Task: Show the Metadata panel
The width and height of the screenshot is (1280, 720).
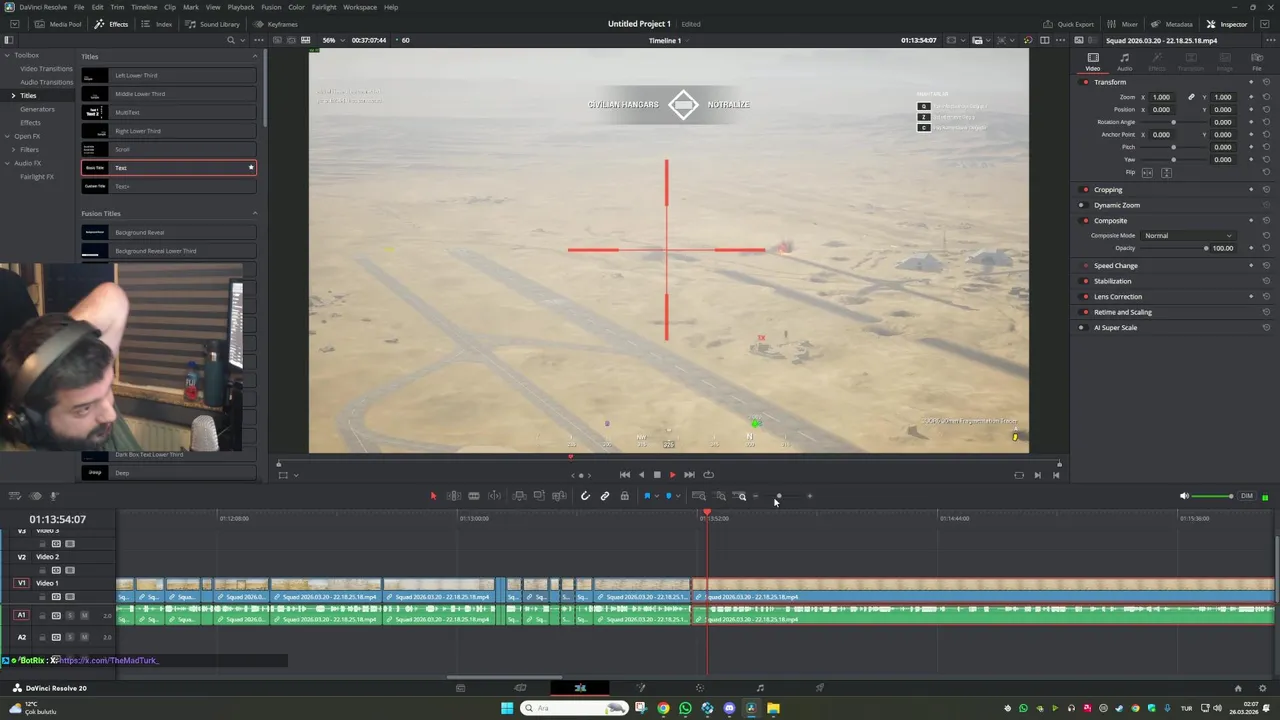Action: 1172,24
